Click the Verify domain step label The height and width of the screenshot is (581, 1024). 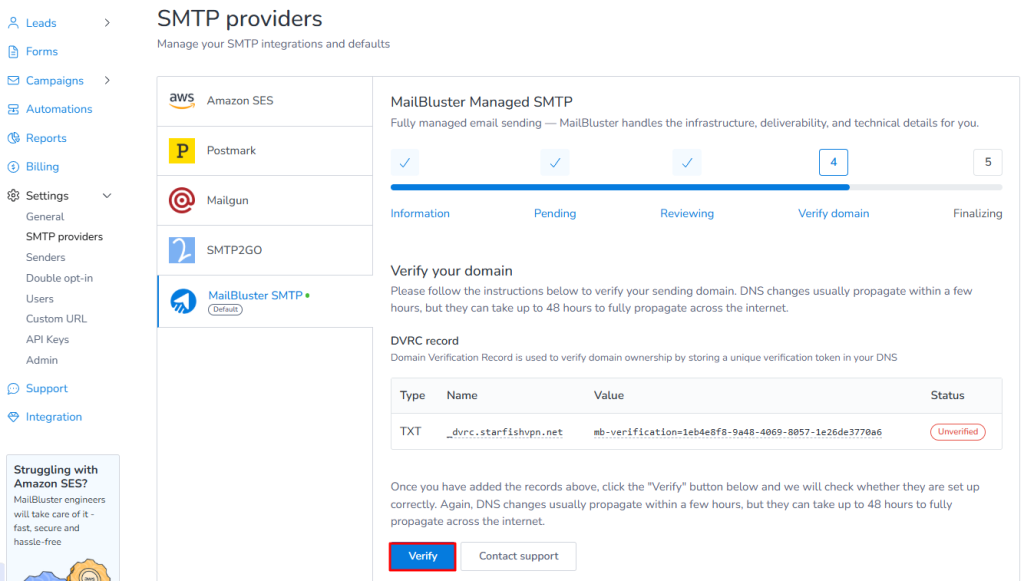pyautogui.click(x=833, y=213)
